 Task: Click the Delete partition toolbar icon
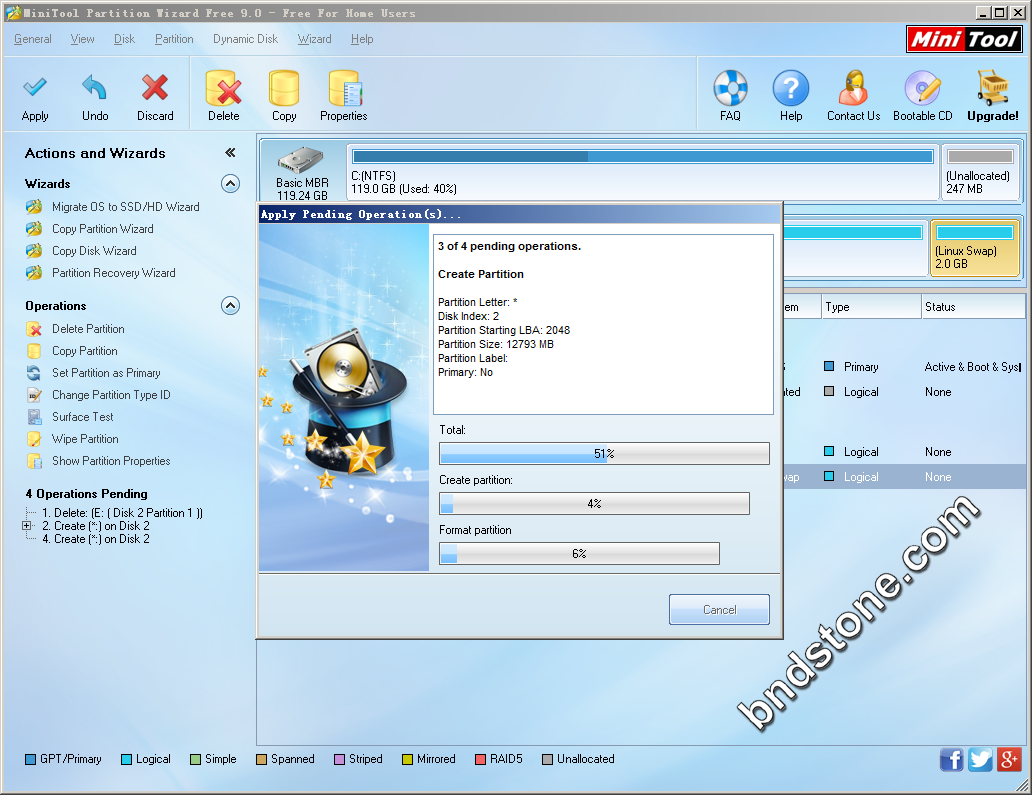(x=223, y=88)
